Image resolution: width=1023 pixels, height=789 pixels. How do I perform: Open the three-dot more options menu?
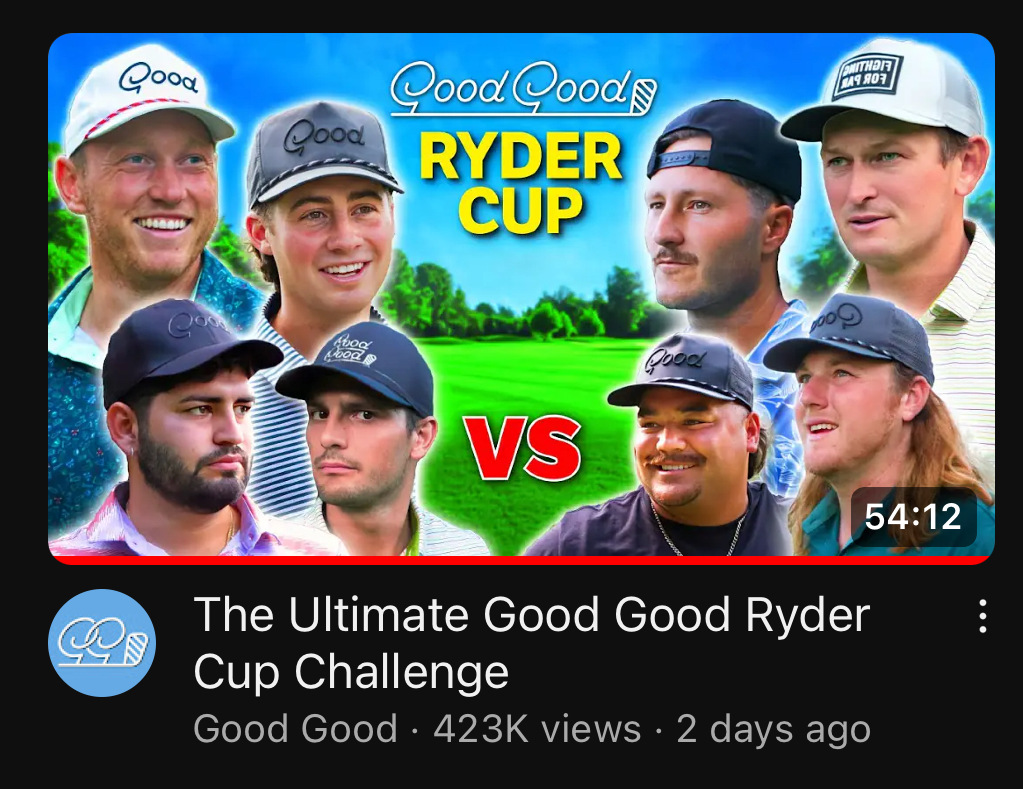coord(982,616)
